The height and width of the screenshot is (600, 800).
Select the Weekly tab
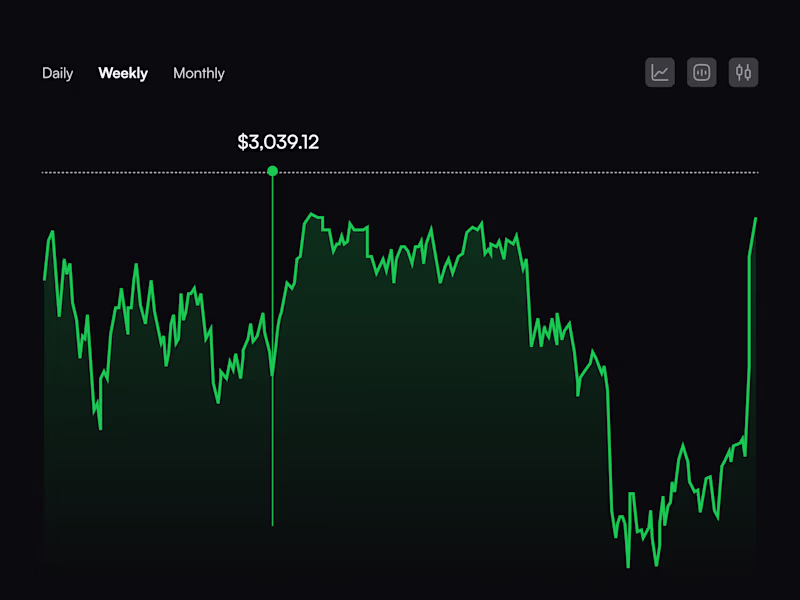coord(123,73)
